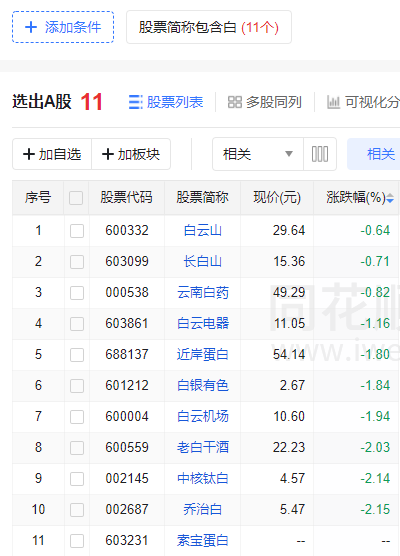Click the change value -2.15
Screen dimensions: 400x556
(375, 510)
